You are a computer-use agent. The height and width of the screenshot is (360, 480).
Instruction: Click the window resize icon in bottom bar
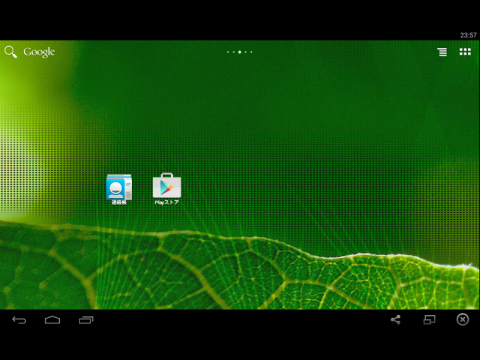429,320
